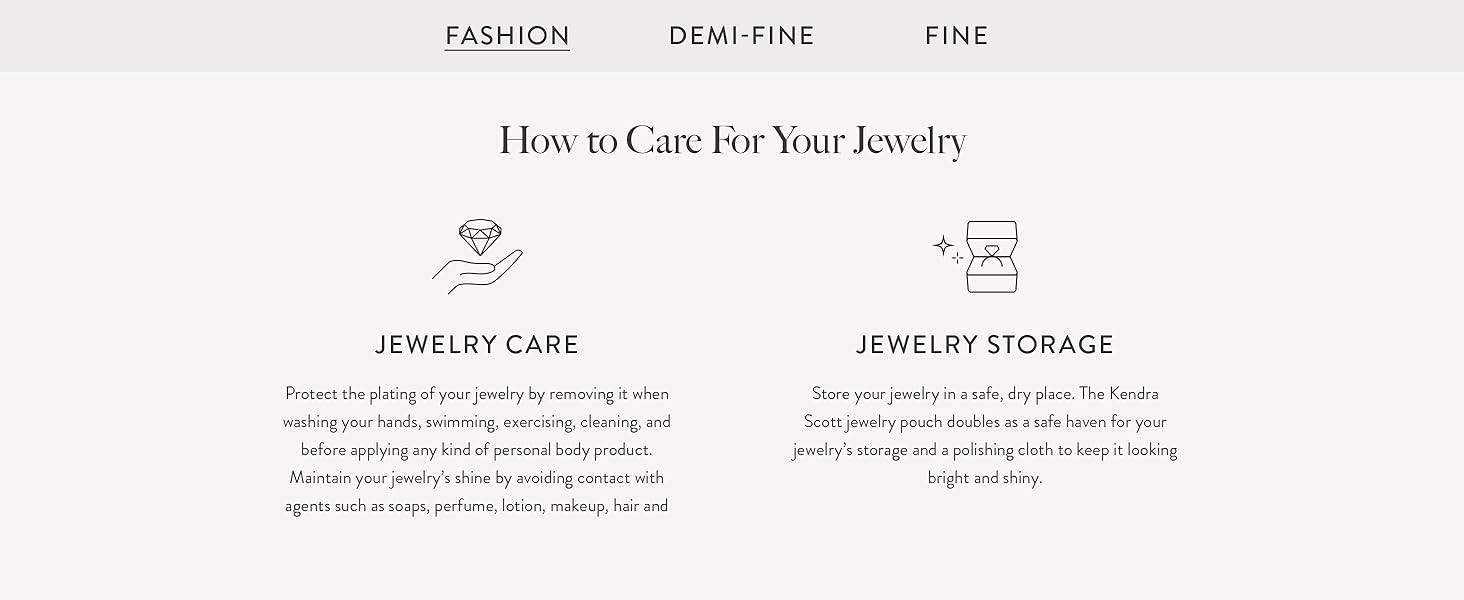Click the JEWELRY CARE heading
1464x600 pixels.
[477, 344]
